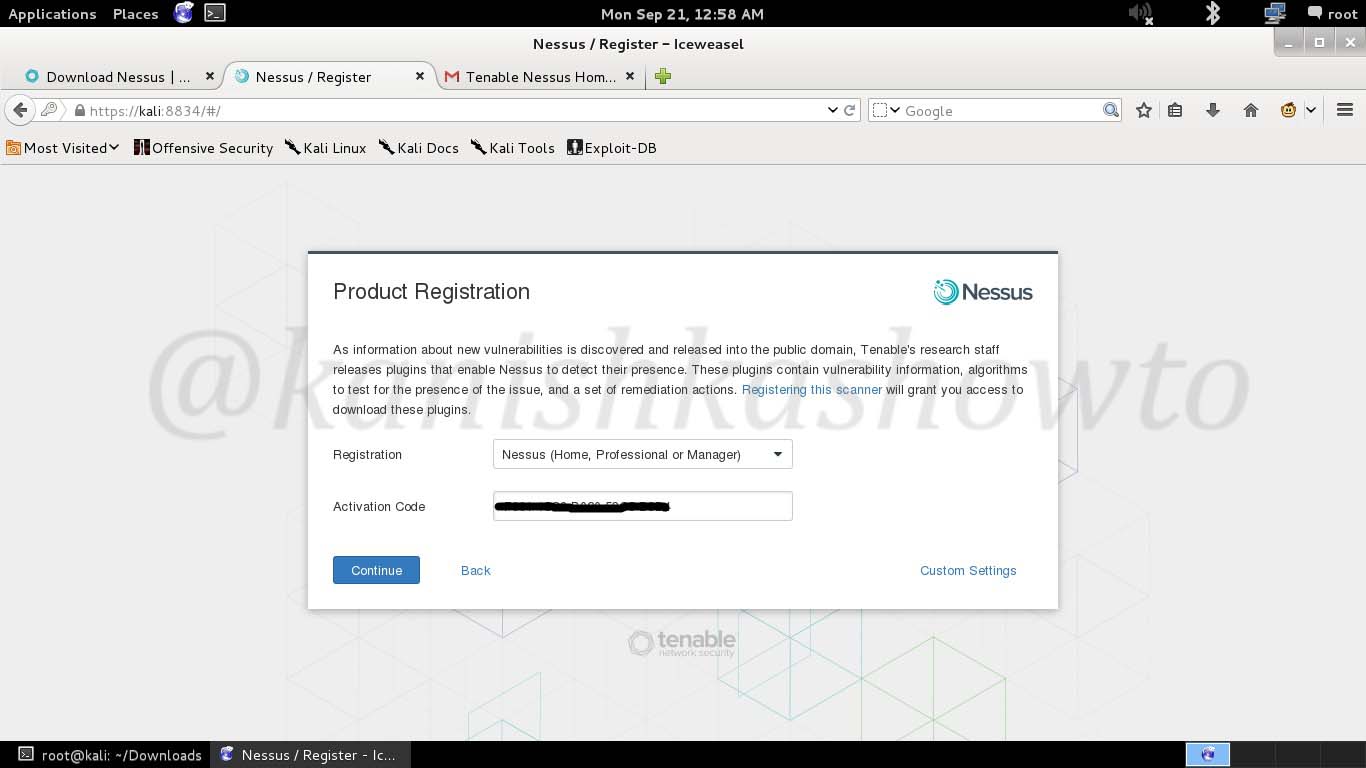Click the muted volume icon
Viewport: 1366px width, 768px height.
point(1141,13)
